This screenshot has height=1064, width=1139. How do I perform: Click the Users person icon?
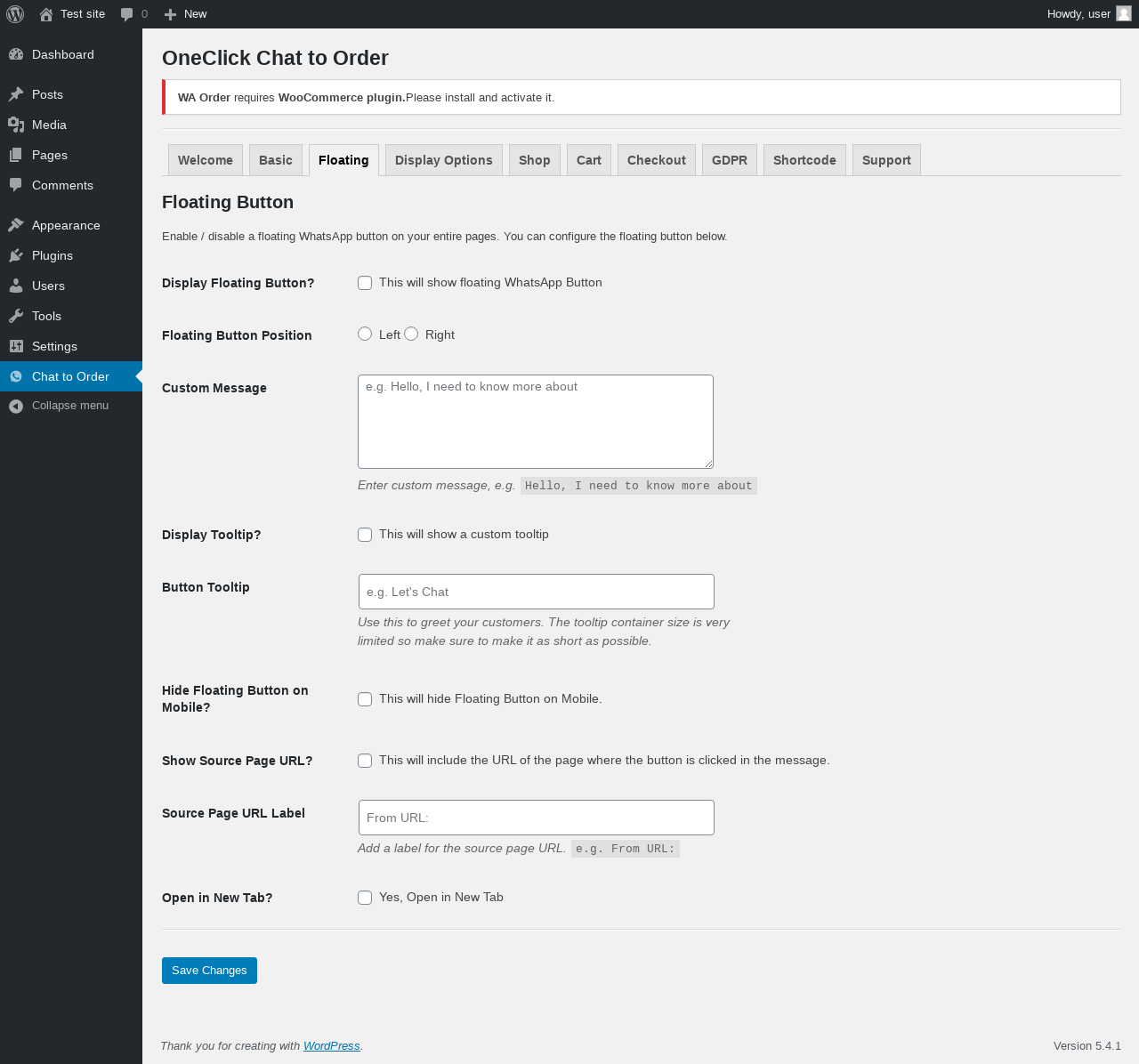click(x=16, y=286)
